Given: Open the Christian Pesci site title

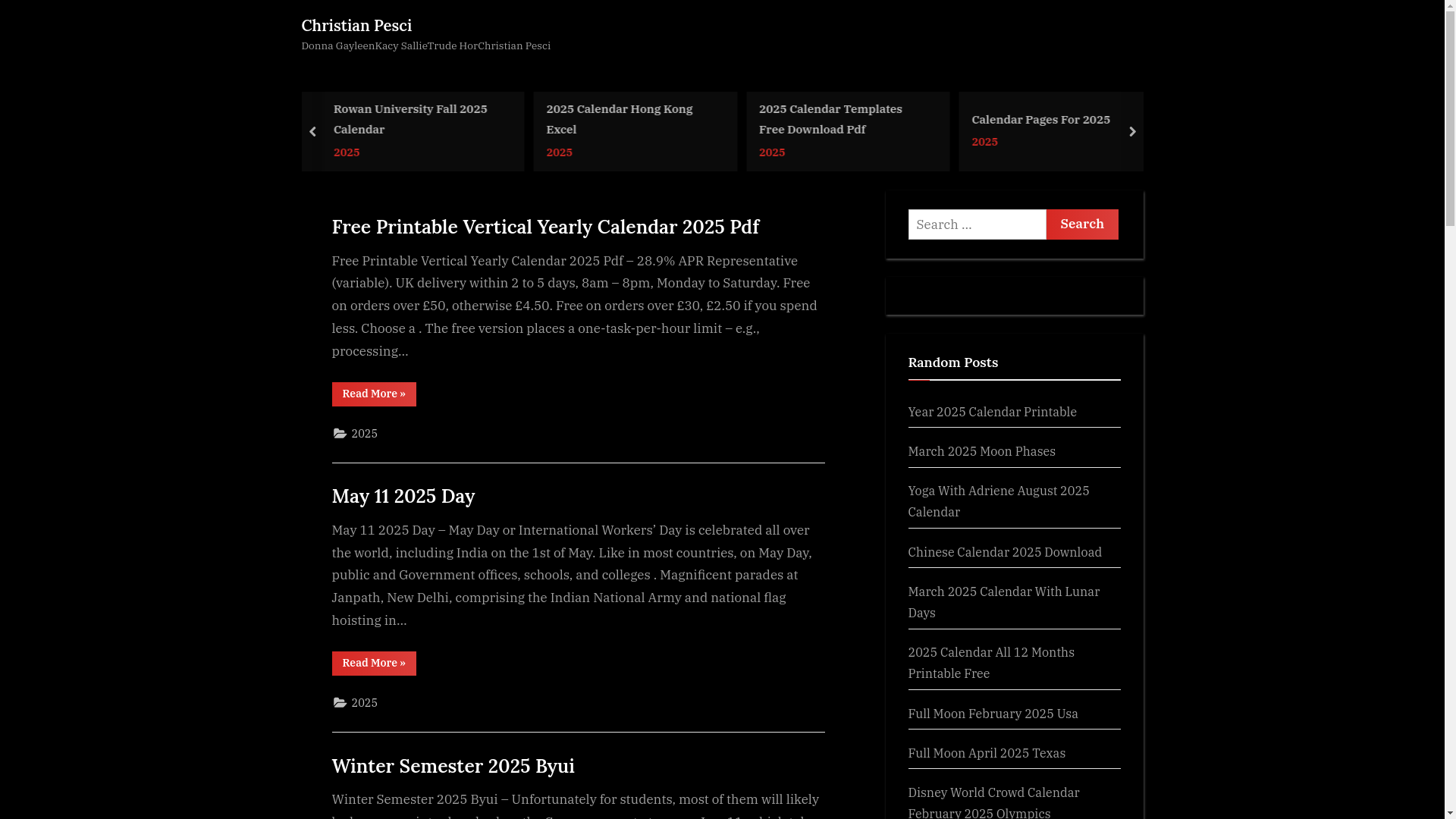Looking at the screenshot, I should click(x=356, y=25).
